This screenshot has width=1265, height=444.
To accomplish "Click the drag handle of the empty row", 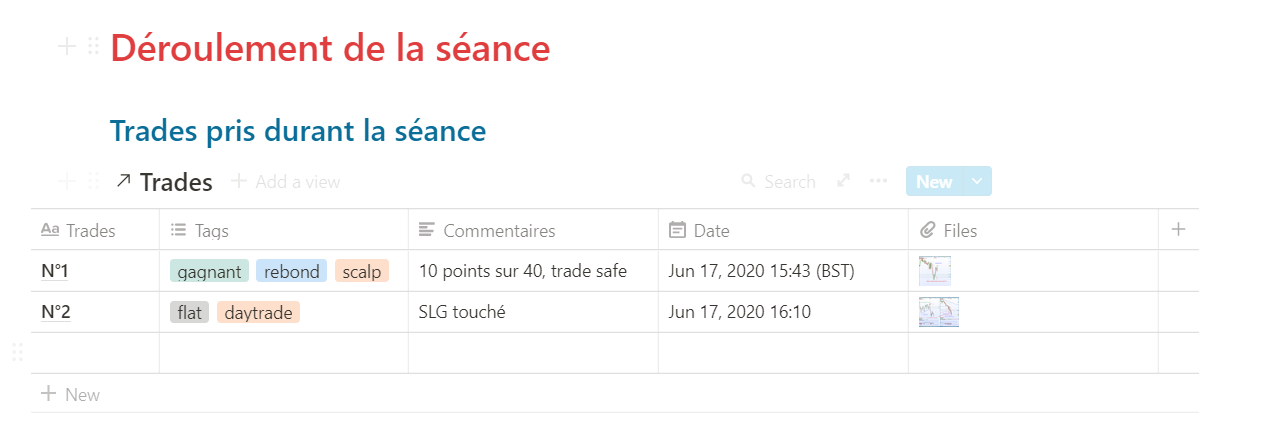I will pyautogui.click(x=17, y=352).
